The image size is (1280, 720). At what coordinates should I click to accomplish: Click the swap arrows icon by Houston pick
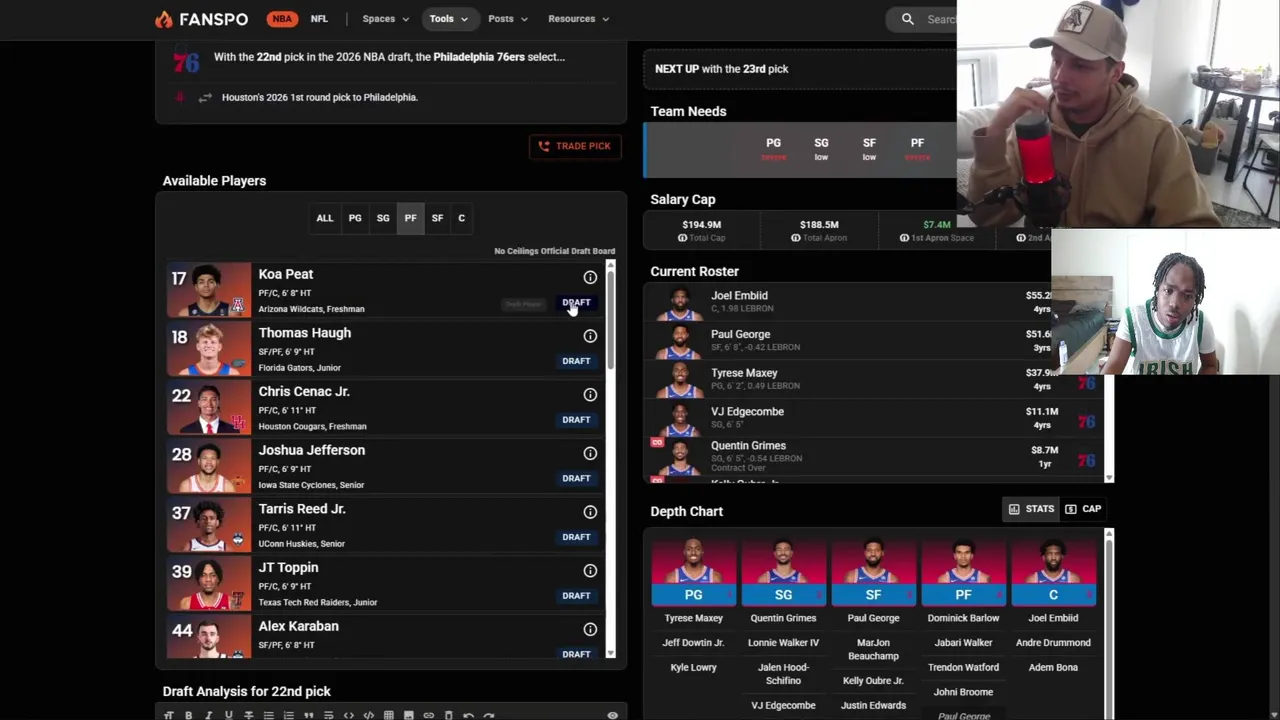[x=205, y=97]
